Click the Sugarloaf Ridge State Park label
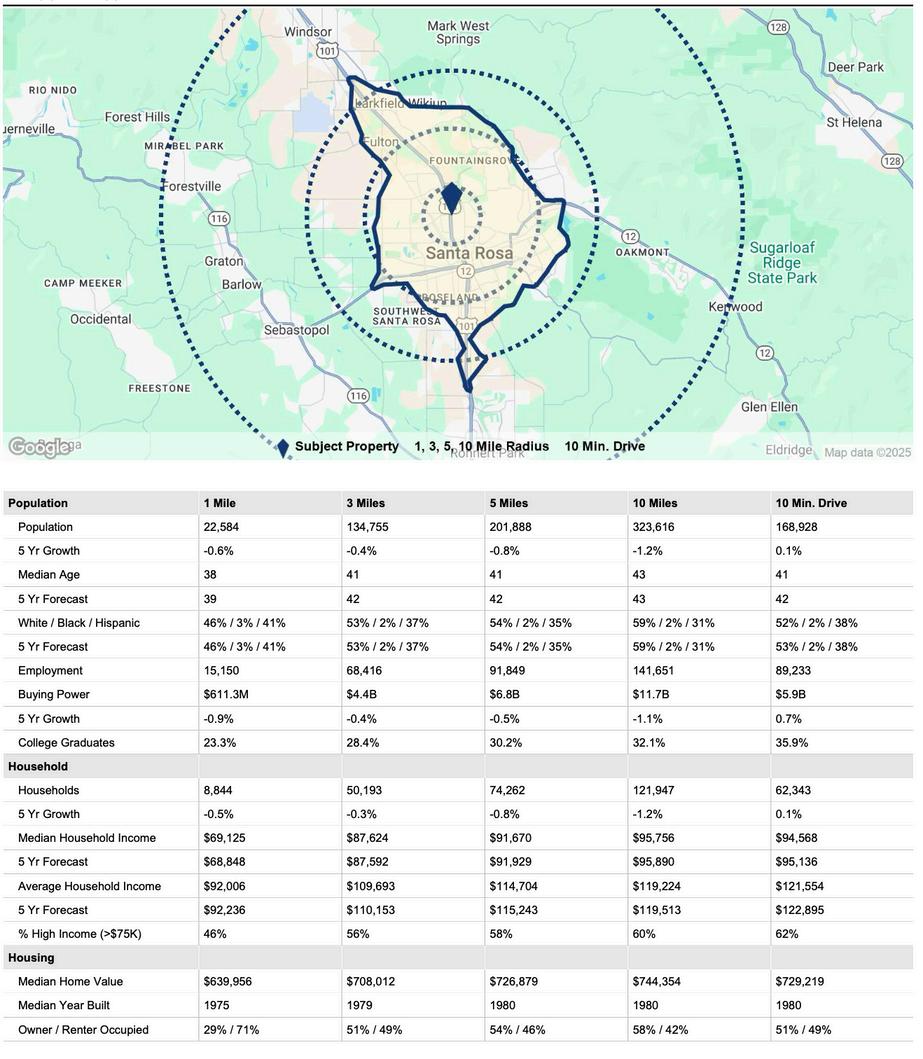Viewport: 923px width, 1059px height. [782, 263]
